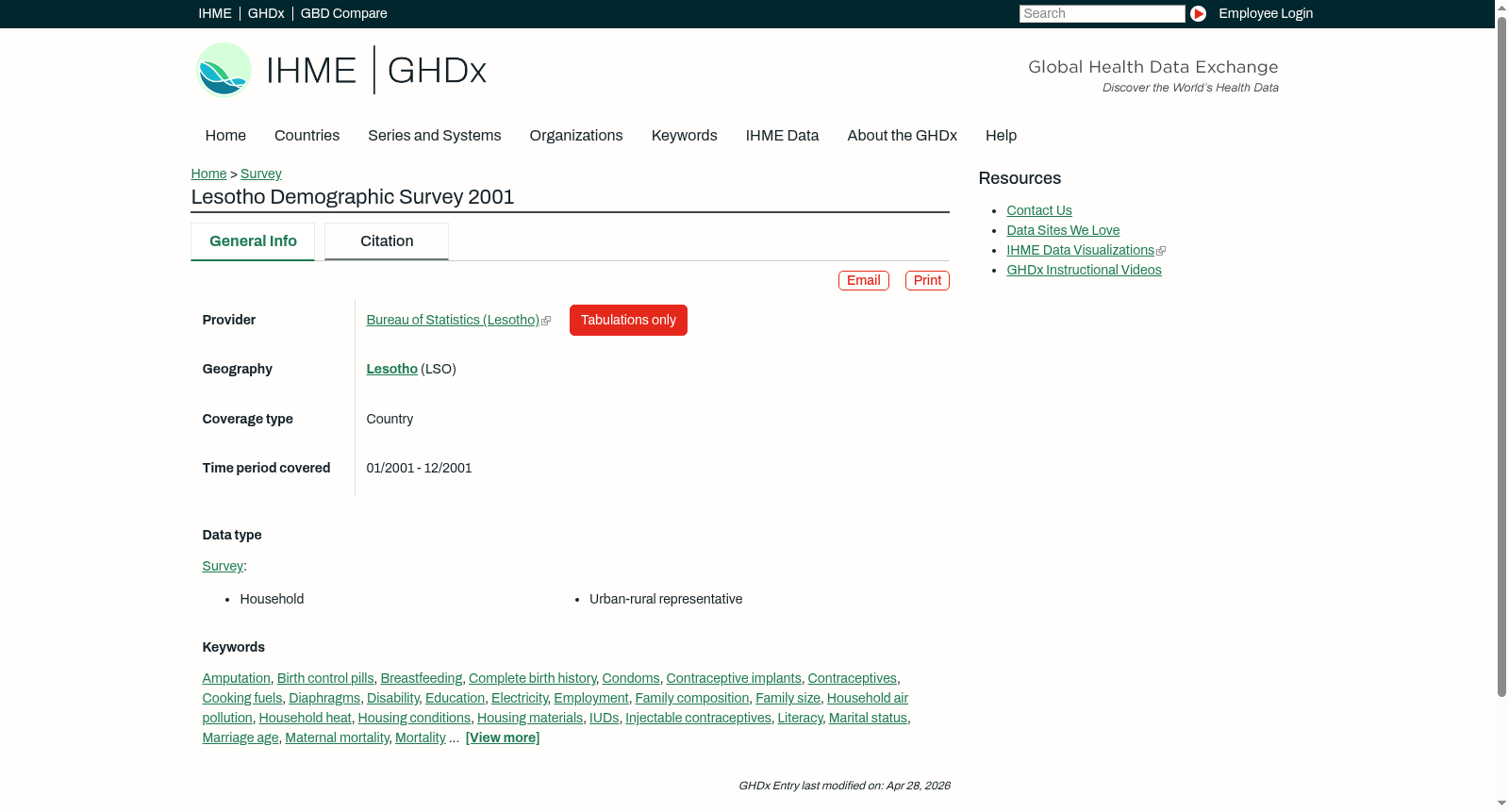Open the Mortality keyword
Image resolution: width=1509 pixels, height=812 pixels.
pyautogui.click(x=421, y=738)
